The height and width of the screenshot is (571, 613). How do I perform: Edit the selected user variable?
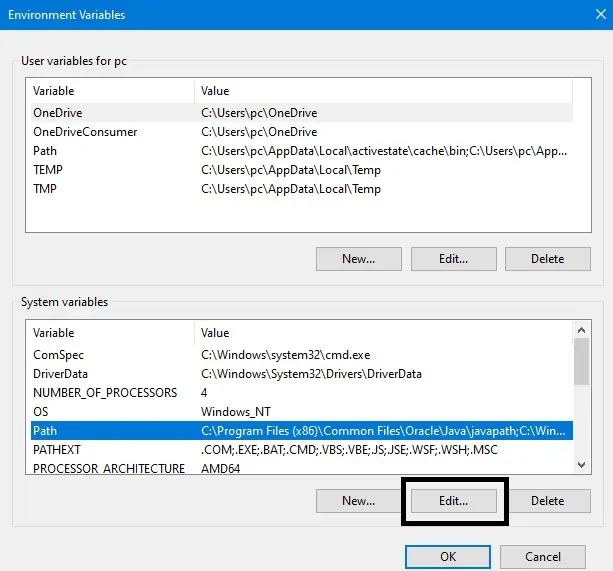pos(453,259)
